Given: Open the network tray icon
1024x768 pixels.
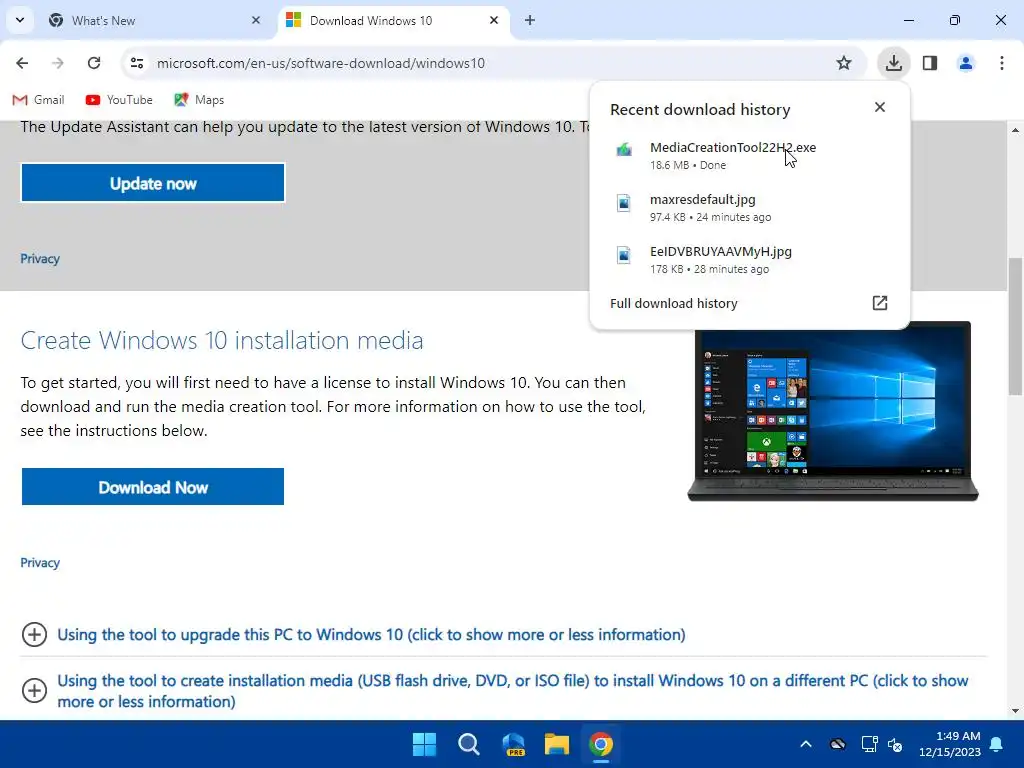Looking at the screenshot, I should (869, 744).
